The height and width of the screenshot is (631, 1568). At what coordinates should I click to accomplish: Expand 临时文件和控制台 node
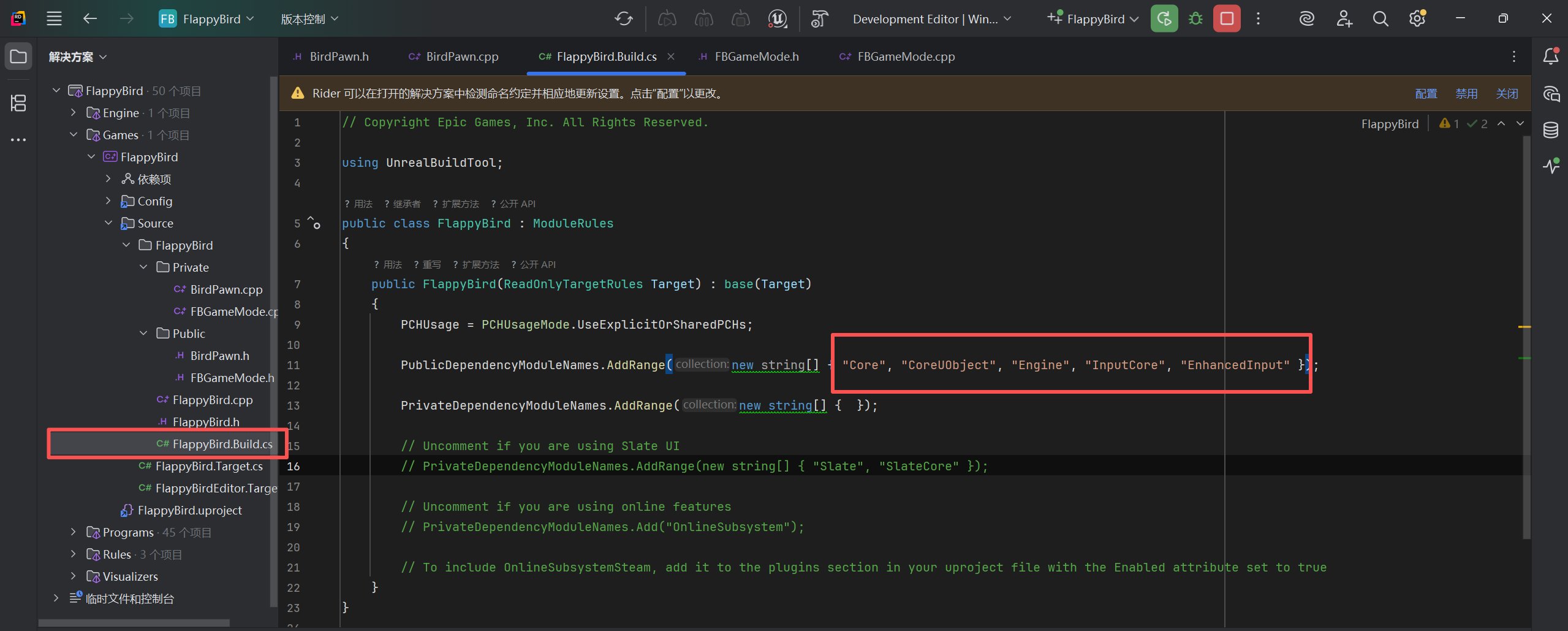56,598
